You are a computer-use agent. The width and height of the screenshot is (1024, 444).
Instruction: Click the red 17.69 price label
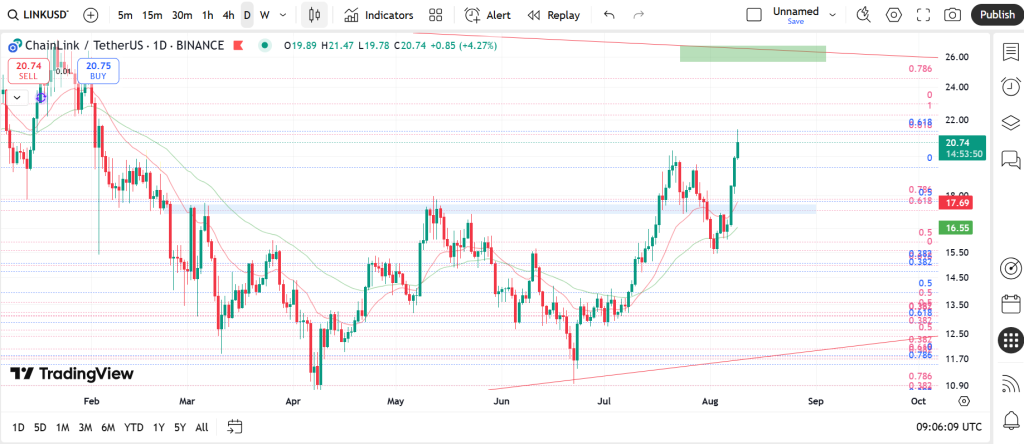click(x=956, y=203)
